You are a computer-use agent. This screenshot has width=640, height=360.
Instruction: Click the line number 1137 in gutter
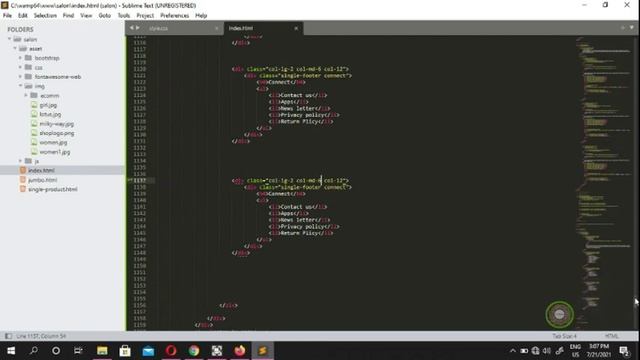140,180
